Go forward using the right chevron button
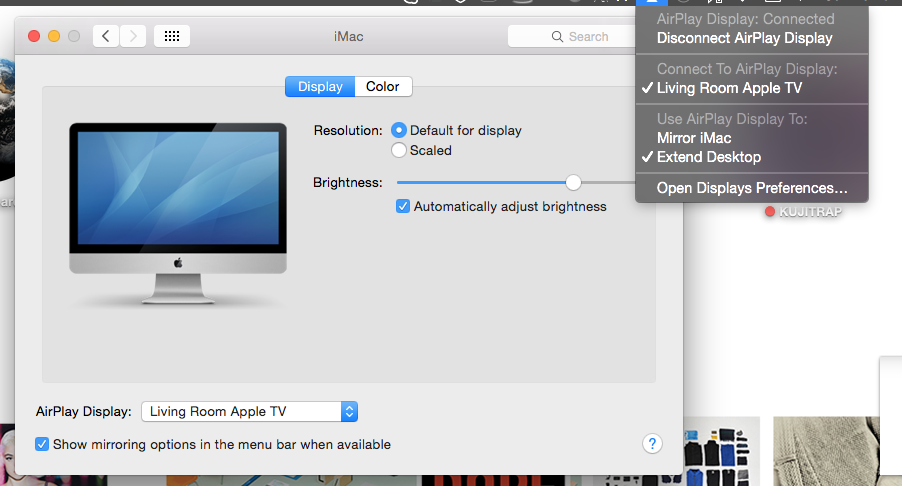902x486 pixels. [x=133, y=36]
